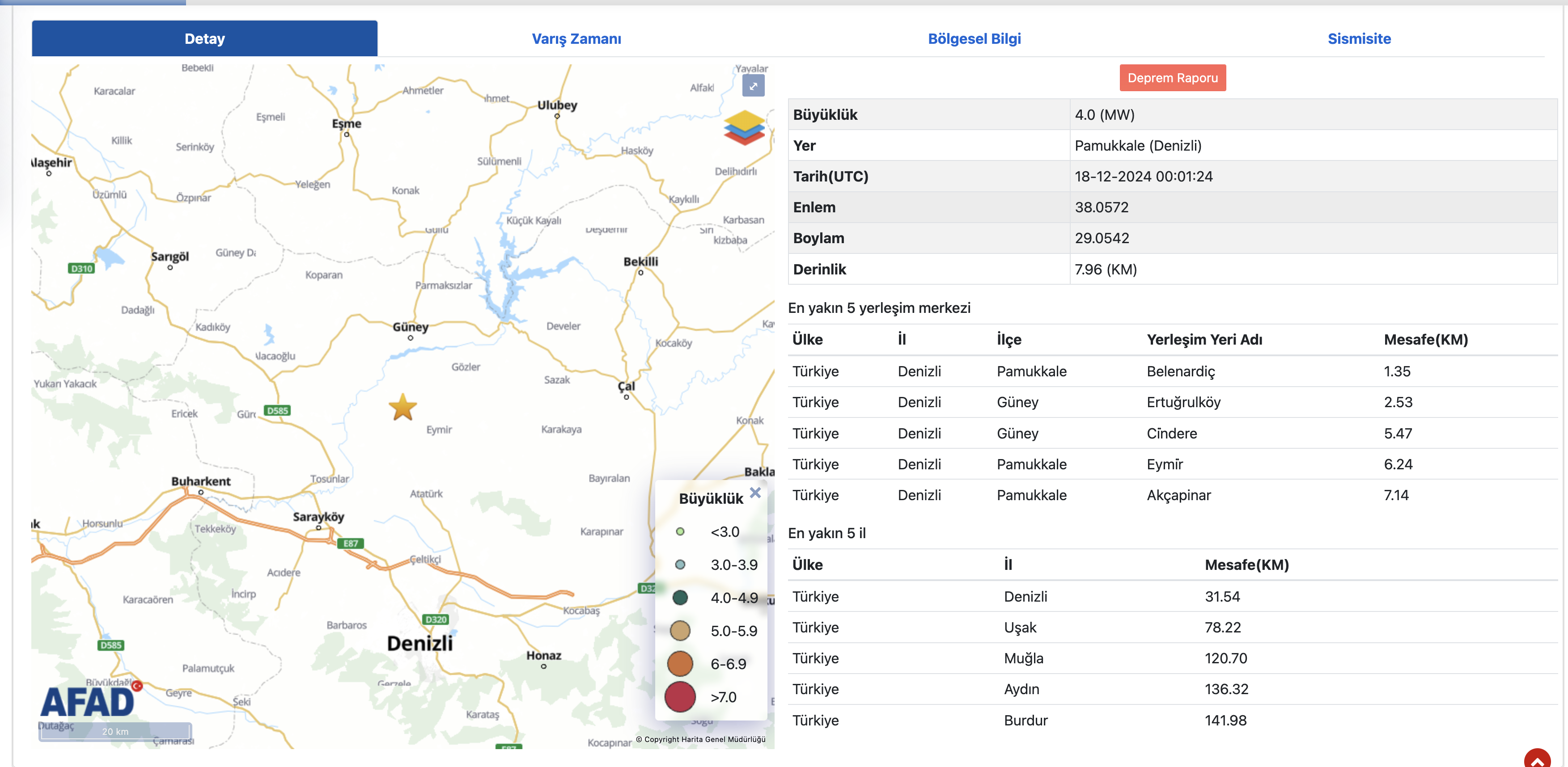This screenshot has width=1568, height=767.
Task: Click the Uşak province row
Action: click(x=1172, y=628)
